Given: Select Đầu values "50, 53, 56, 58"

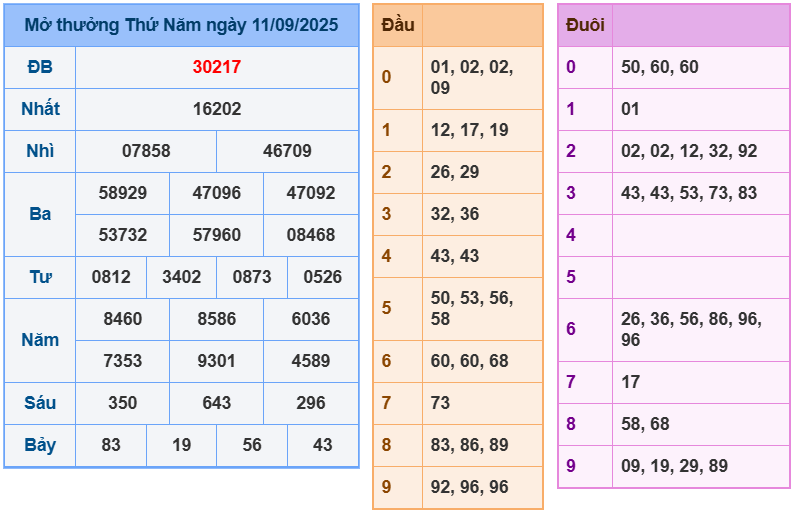Looking at the screenshot, I should [472, 309].
